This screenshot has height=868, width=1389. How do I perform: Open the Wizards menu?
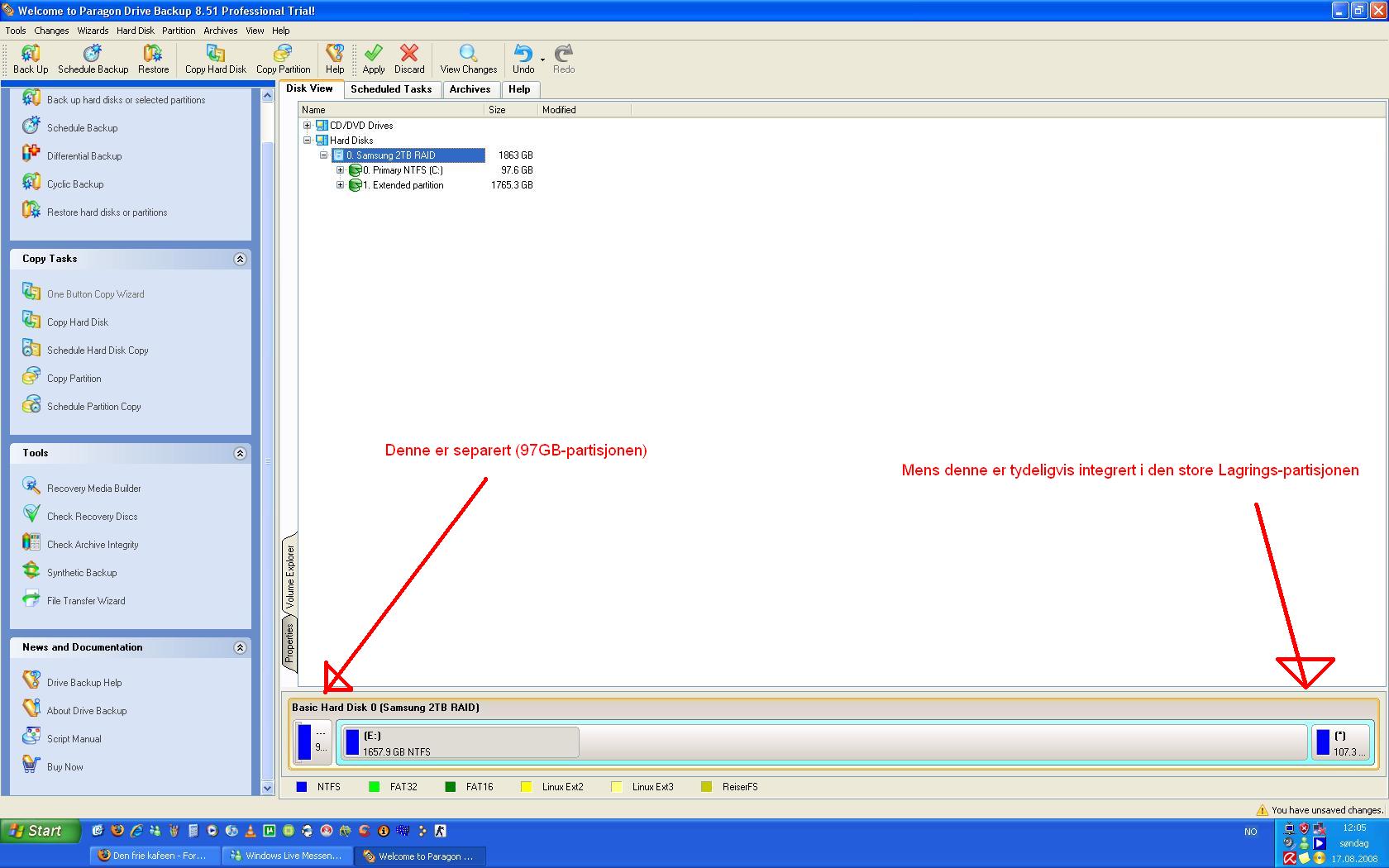click(93, 31)
